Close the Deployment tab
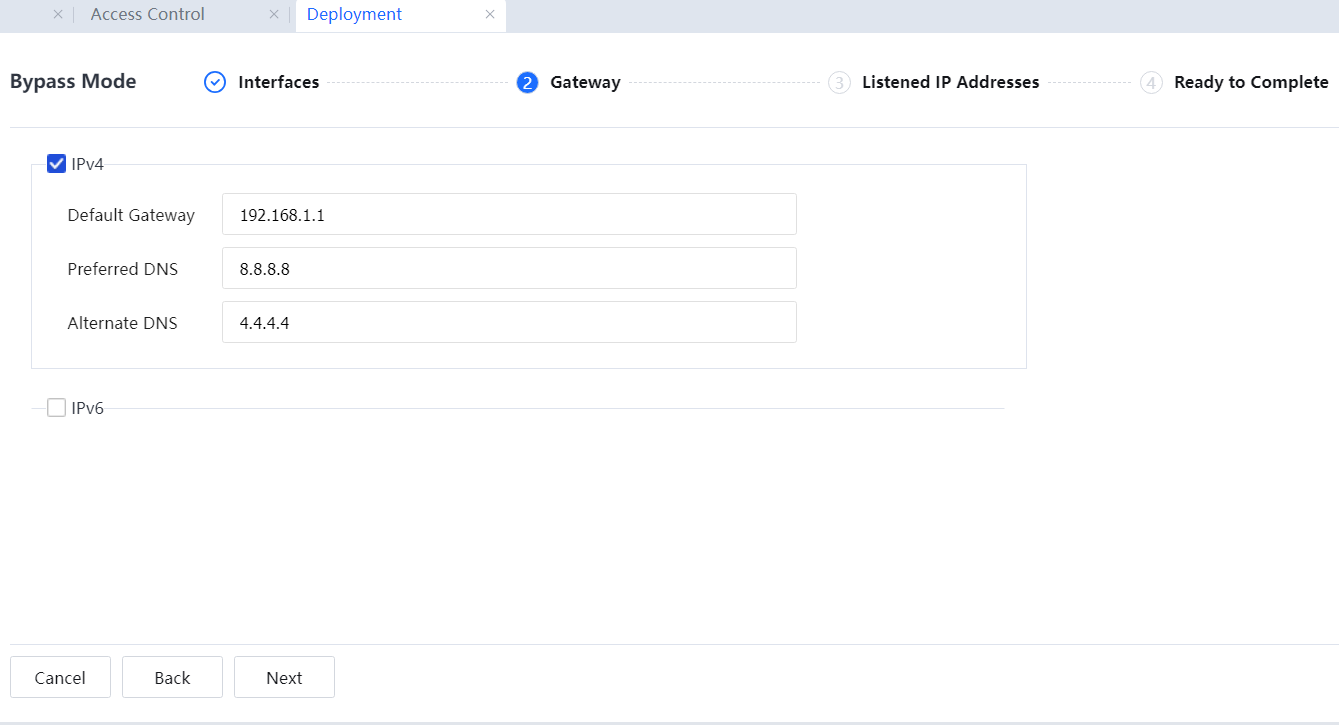The image size is (1339, 725). pos(490,15)
